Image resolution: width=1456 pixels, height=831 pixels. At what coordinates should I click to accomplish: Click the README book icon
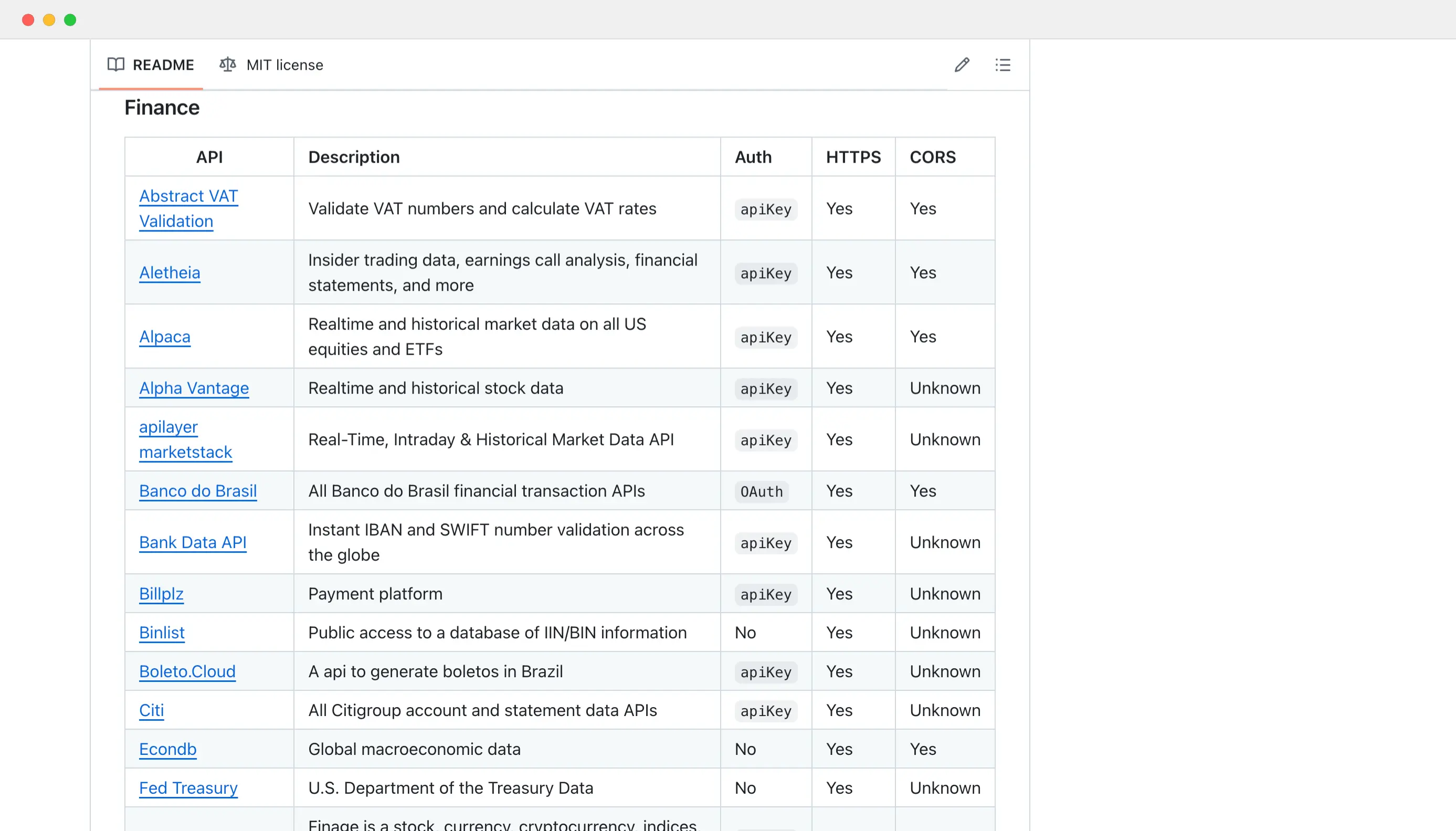tap(116, 65)
